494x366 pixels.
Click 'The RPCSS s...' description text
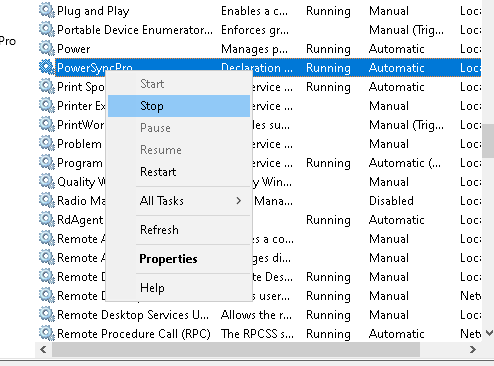(257, 334)
